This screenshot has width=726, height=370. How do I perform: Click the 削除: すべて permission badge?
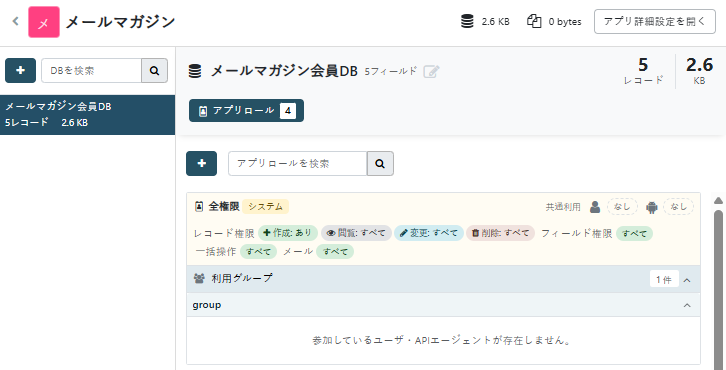(501, 233)
